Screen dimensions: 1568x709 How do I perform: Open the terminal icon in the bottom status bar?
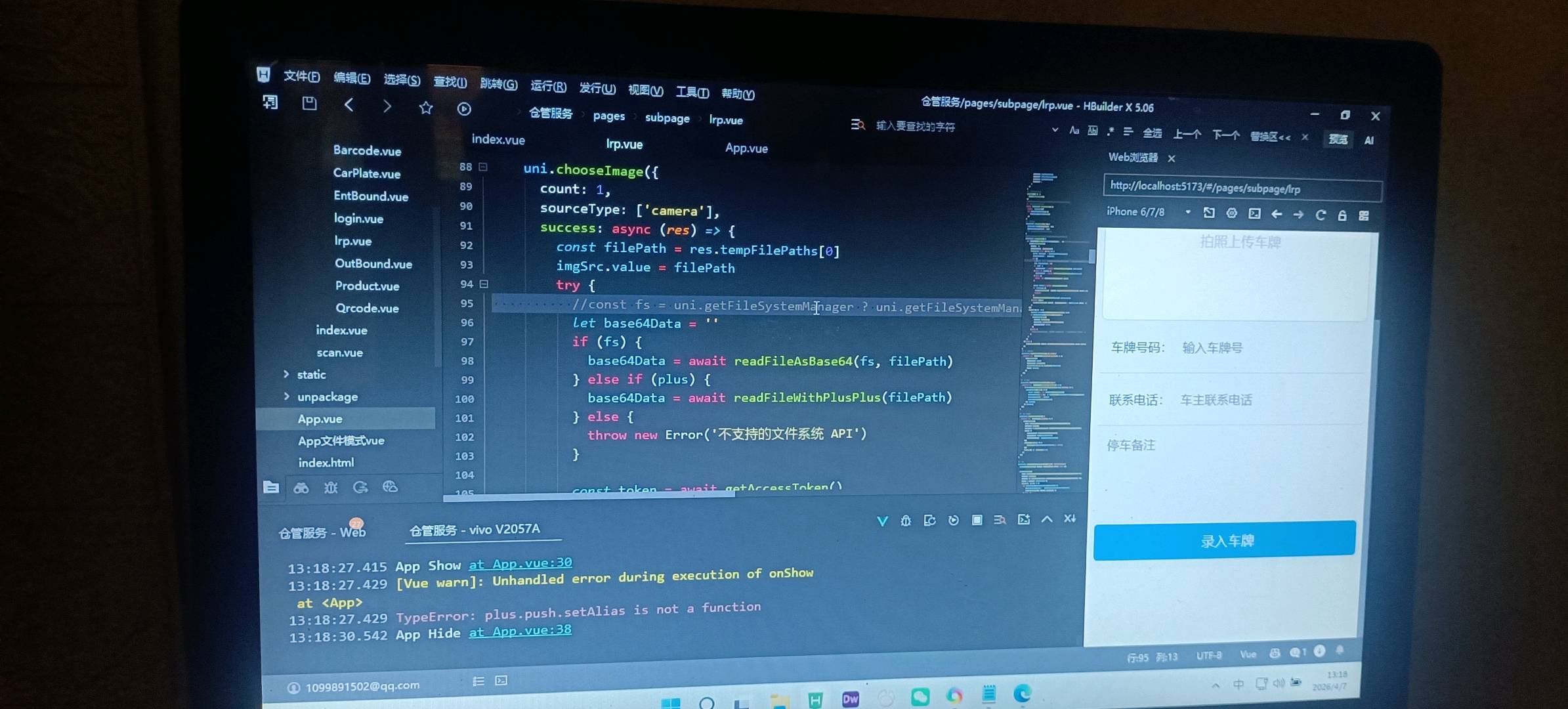pyautogui.click(x=501, y=681)
